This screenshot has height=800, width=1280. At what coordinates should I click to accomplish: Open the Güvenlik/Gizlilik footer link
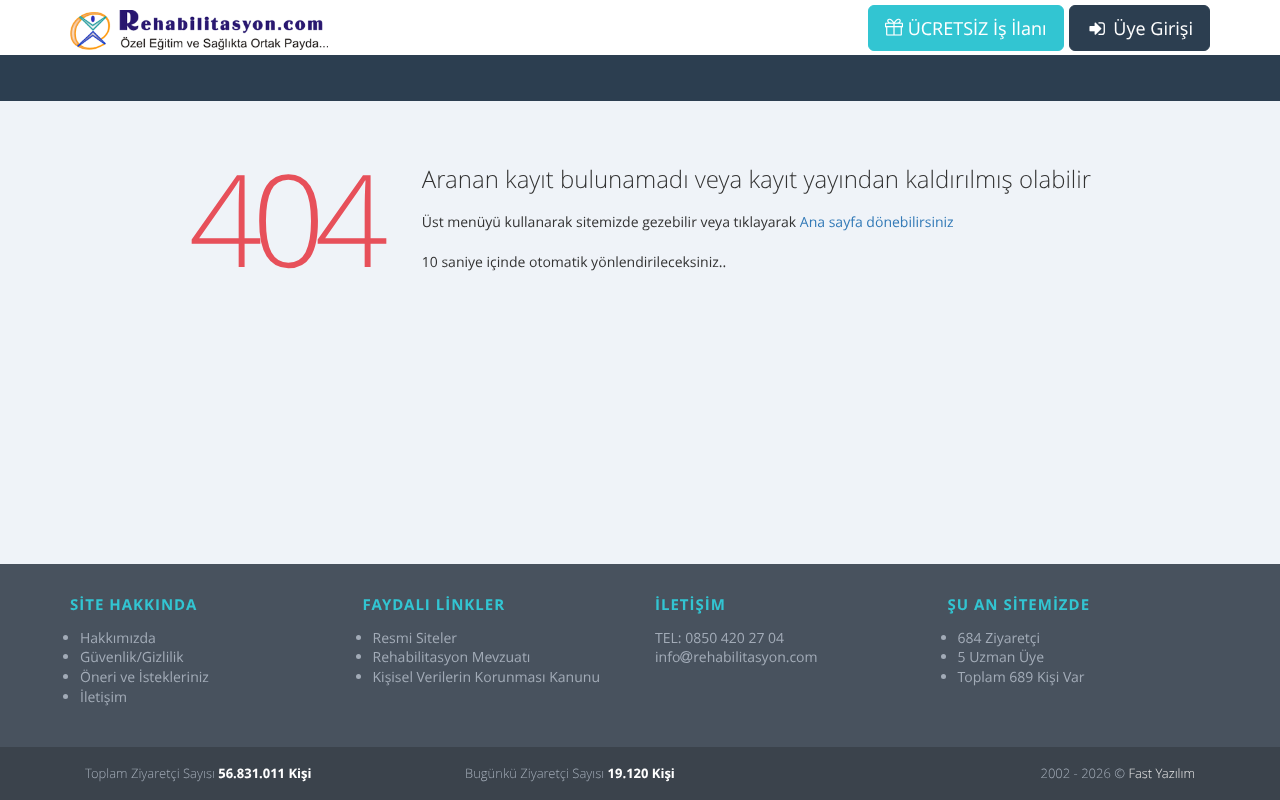pyautogui.click(x=132, y=657)
